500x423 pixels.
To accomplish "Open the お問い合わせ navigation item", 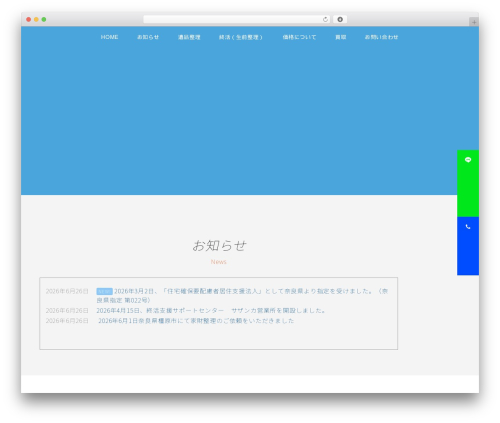I will click(381, 37).
